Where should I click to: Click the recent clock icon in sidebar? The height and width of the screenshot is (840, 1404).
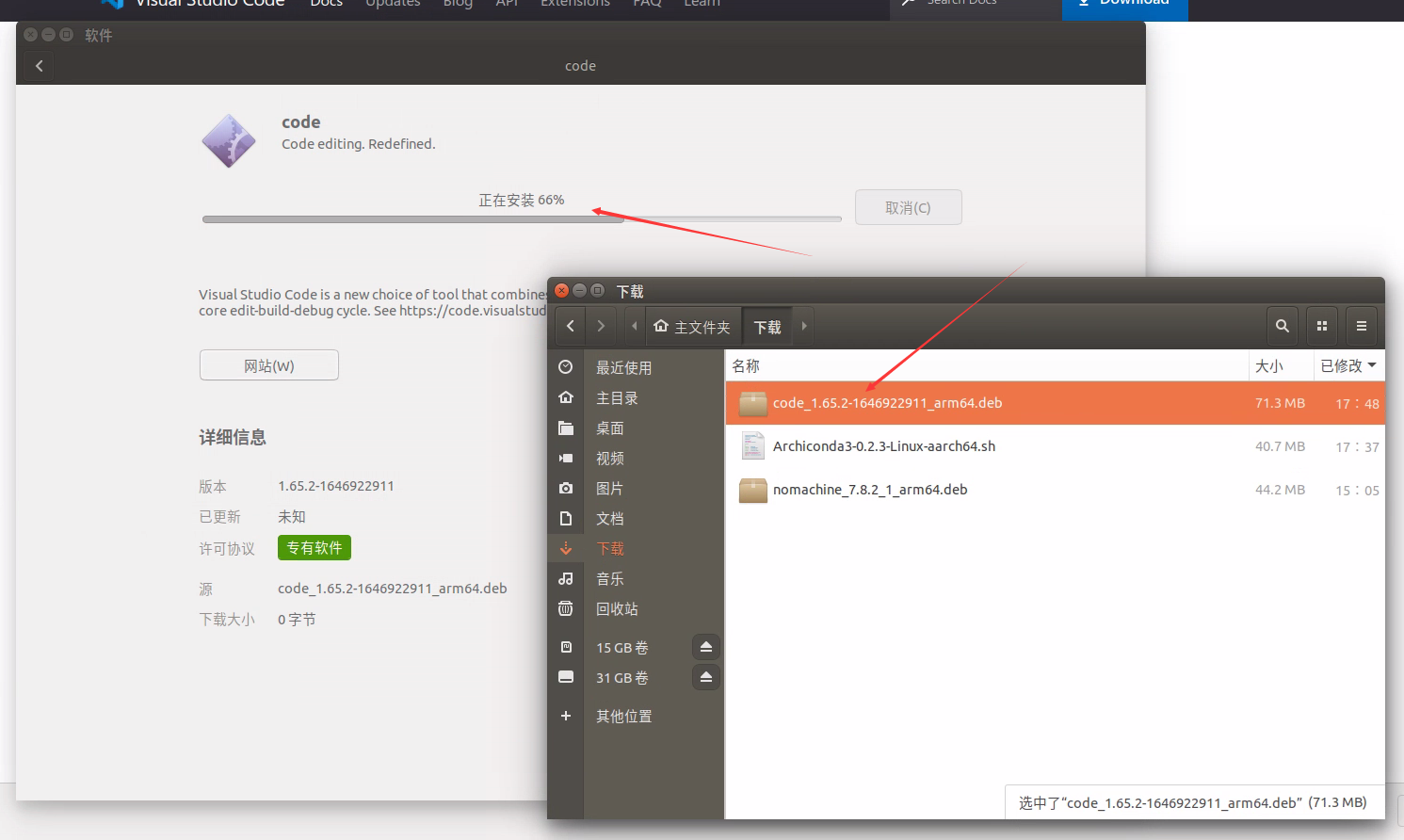(x=565, y=367)
